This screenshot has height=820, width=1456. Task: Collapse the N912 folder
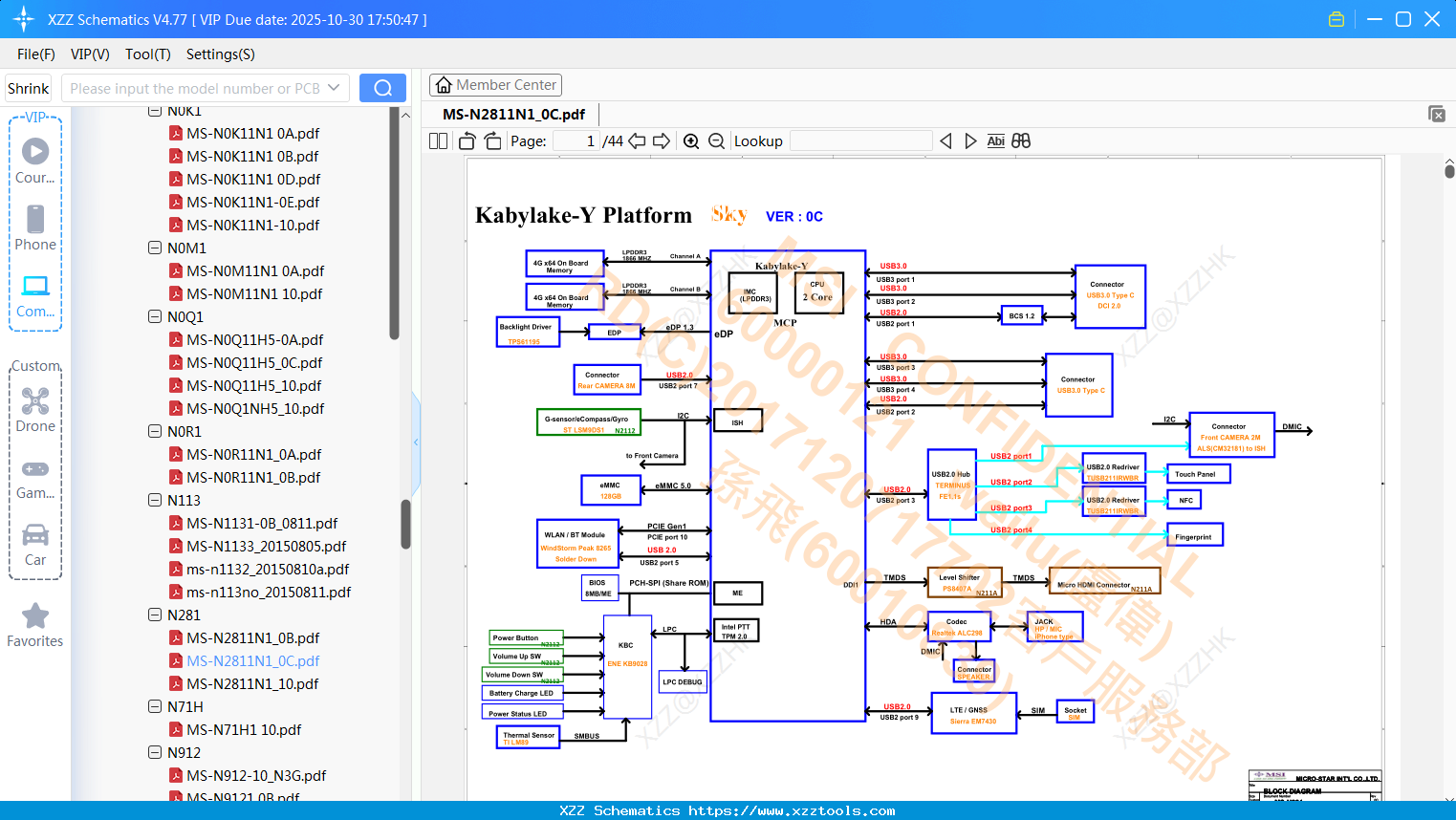pyautogui.click(x=155, y=752)
